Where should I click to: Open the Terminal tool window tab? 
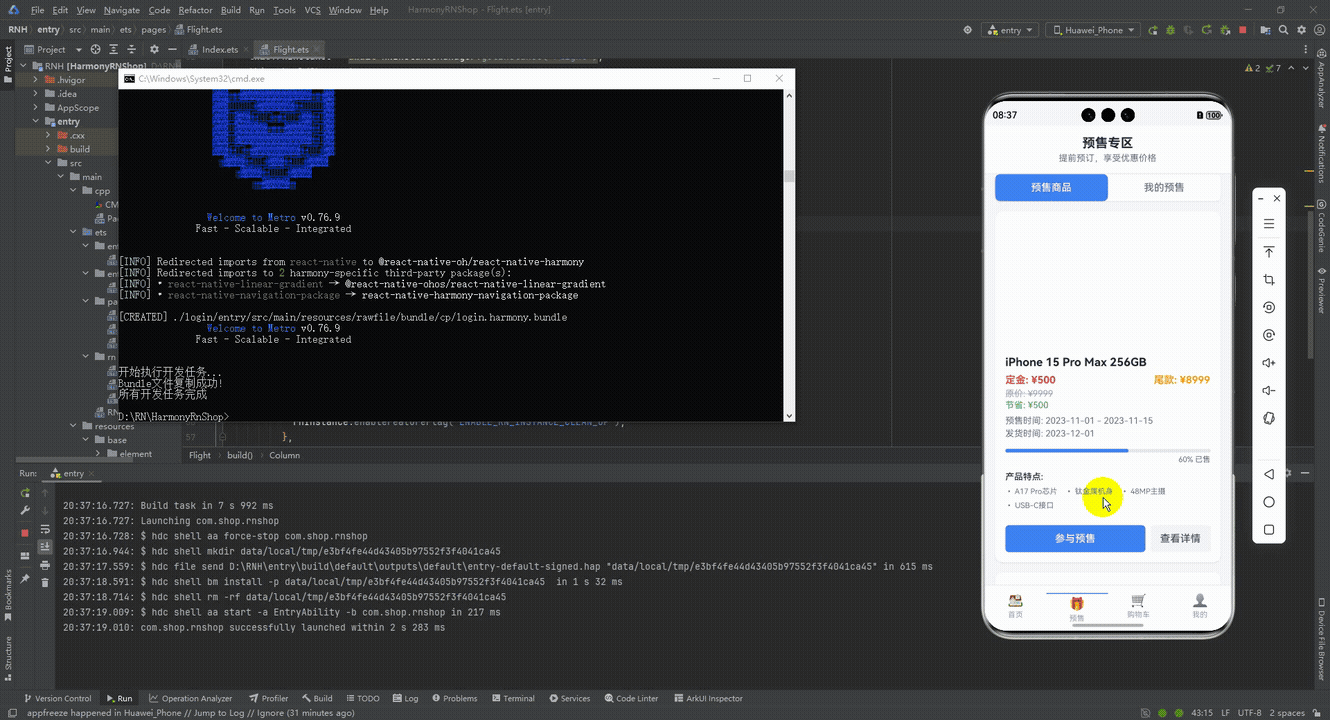512,698
